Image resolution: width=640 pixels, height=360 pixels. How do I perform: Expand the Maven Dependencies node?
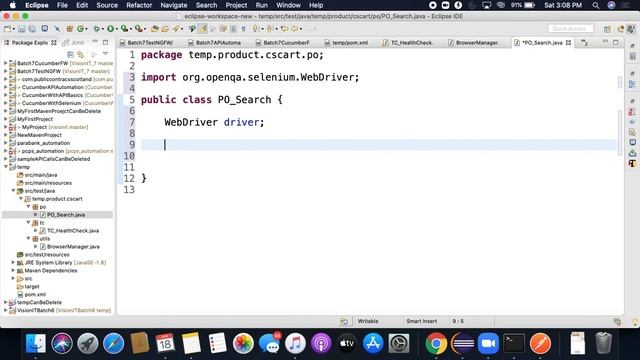13,271
